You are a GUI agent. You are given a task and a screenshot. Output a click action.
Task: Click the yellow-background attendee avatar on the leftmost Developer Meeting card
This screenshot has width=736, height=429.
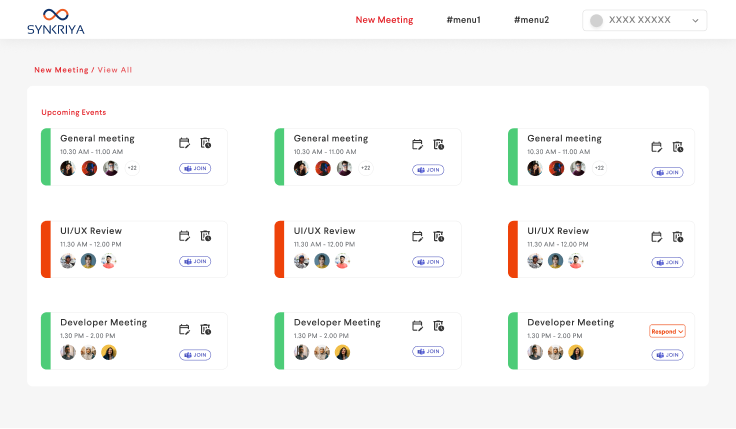[x=109, y=352]
